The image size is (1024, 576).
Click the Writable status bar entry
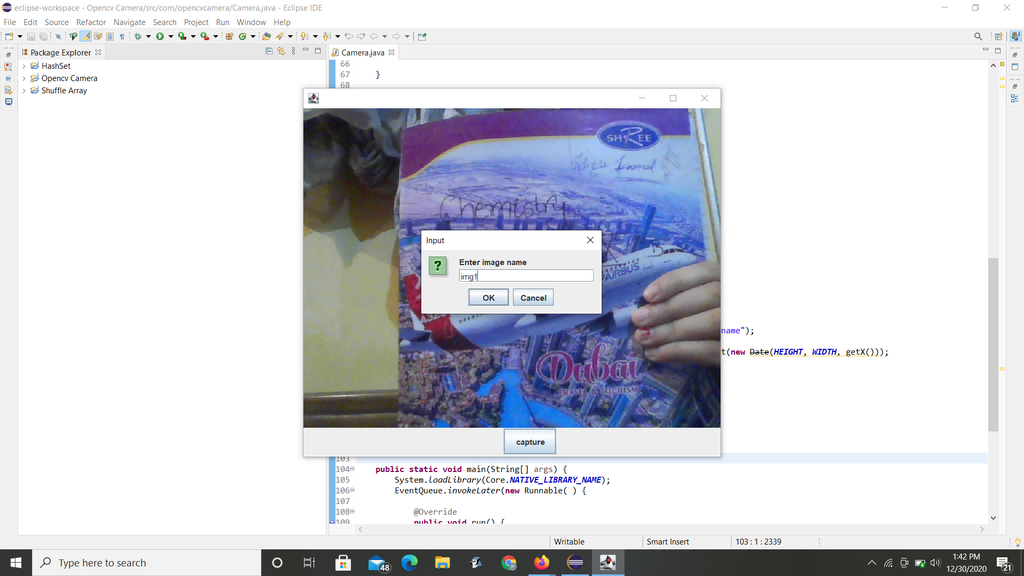pos(569,541)
